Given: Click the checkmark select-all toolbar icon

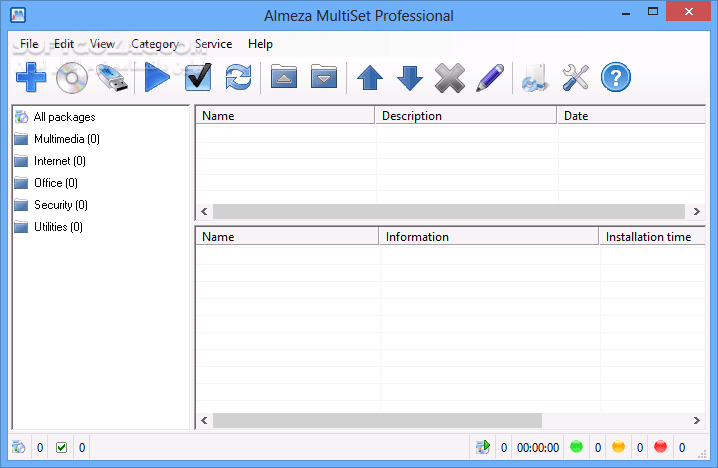Looking at the screenshot, I should click(x=198, y=77).
